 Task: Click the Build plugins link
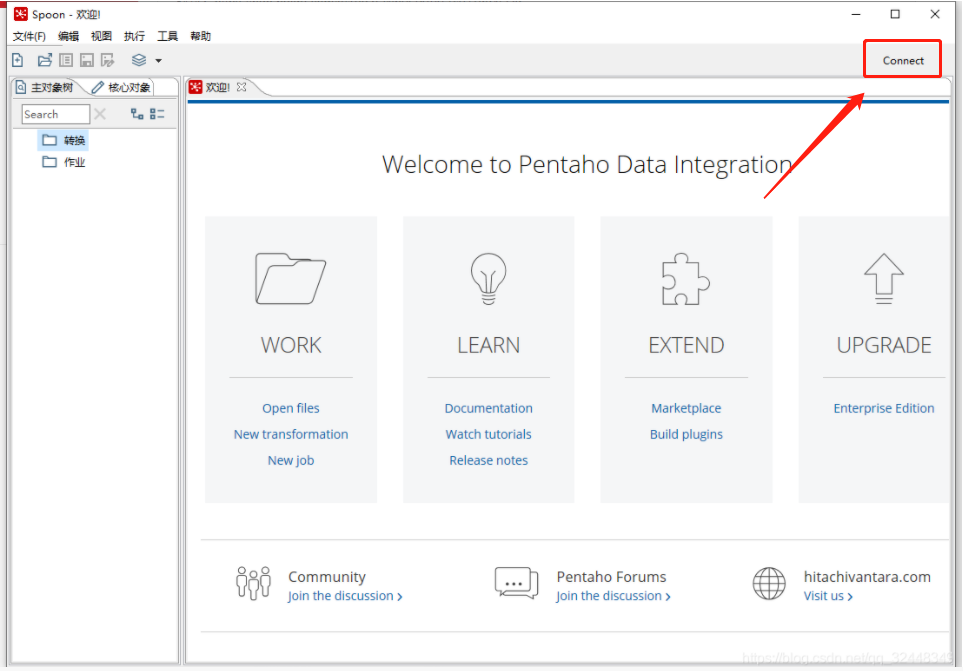[686, 434]
